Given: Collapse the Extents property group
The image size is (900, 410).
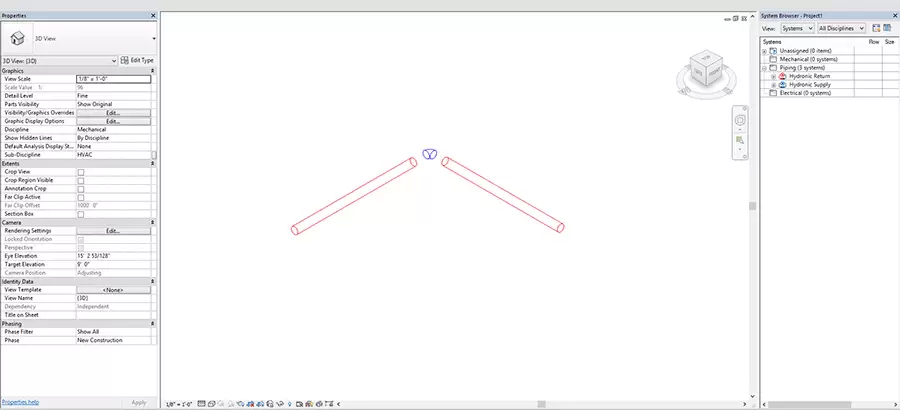Looking at the screenshot, I should [x=153, y=164].
